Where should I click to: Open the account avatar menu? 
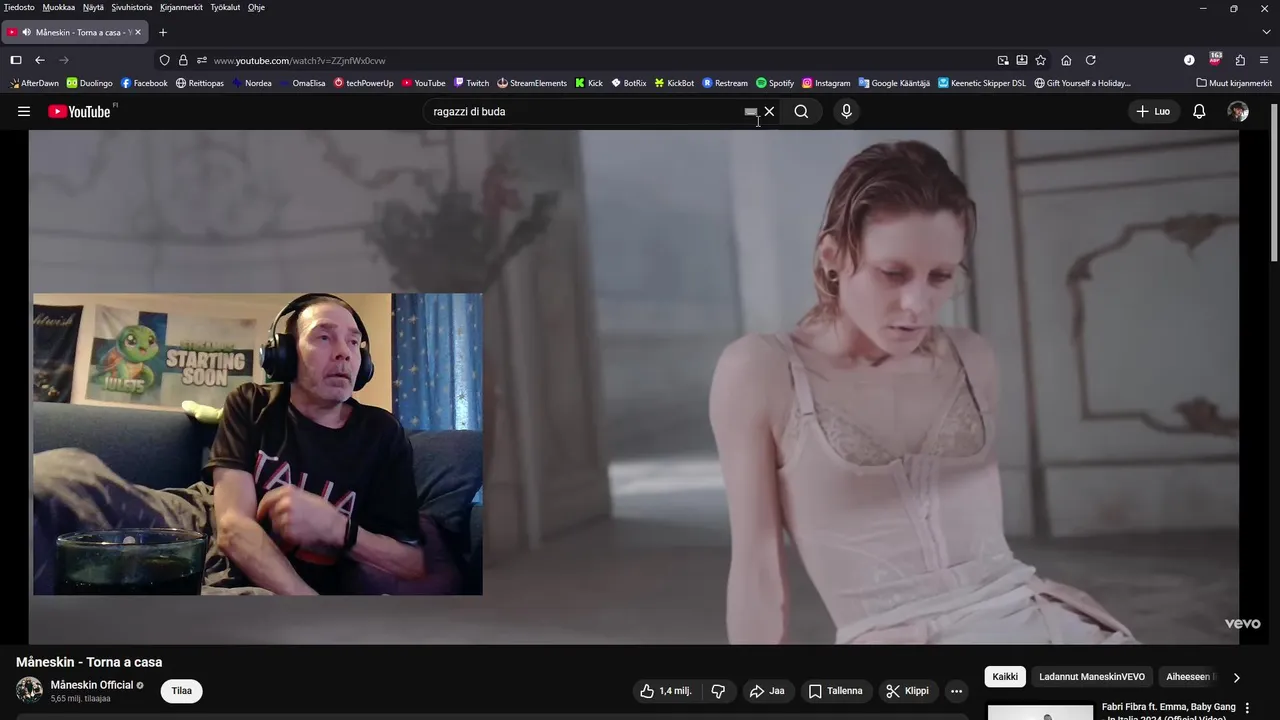1238,111
